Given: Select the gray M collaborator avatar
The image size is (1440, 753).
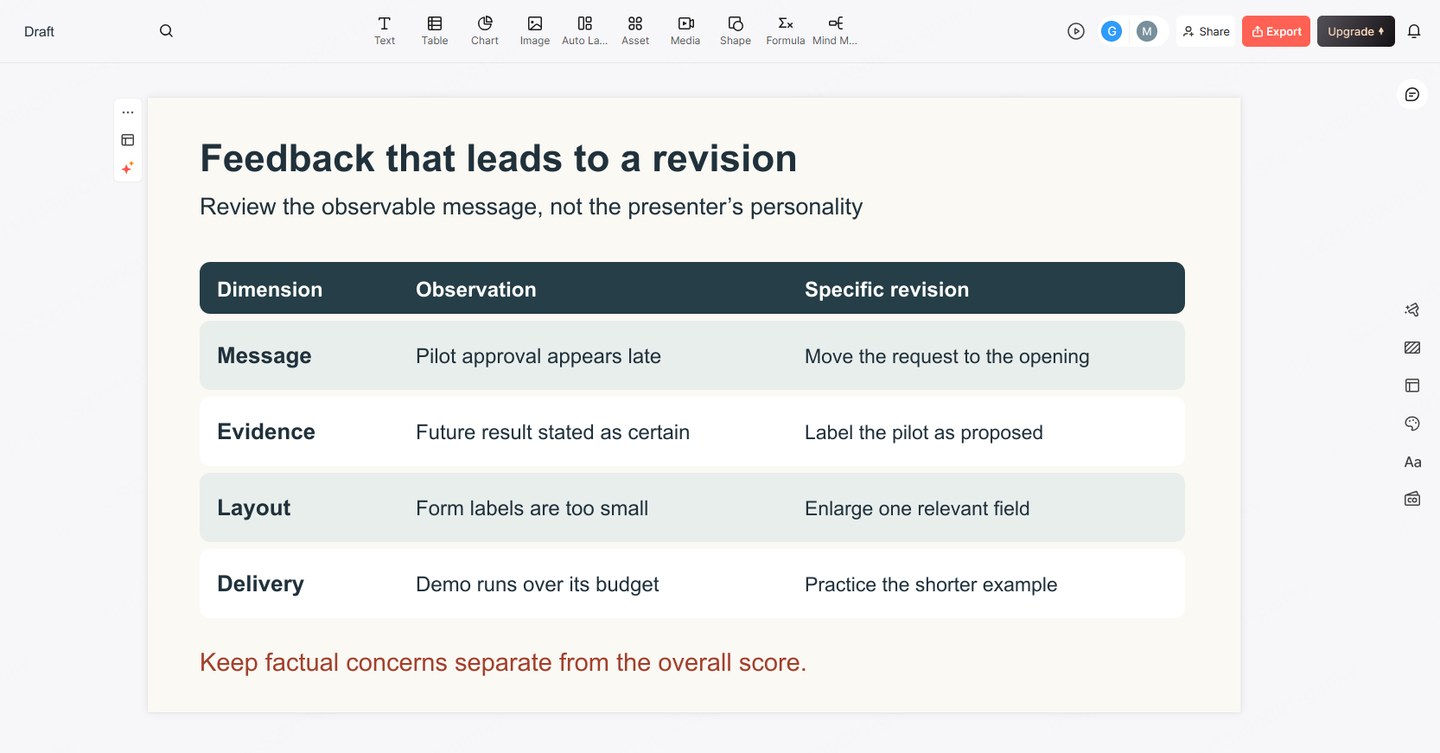Looking at the screenshot, I should [1147, 31].
